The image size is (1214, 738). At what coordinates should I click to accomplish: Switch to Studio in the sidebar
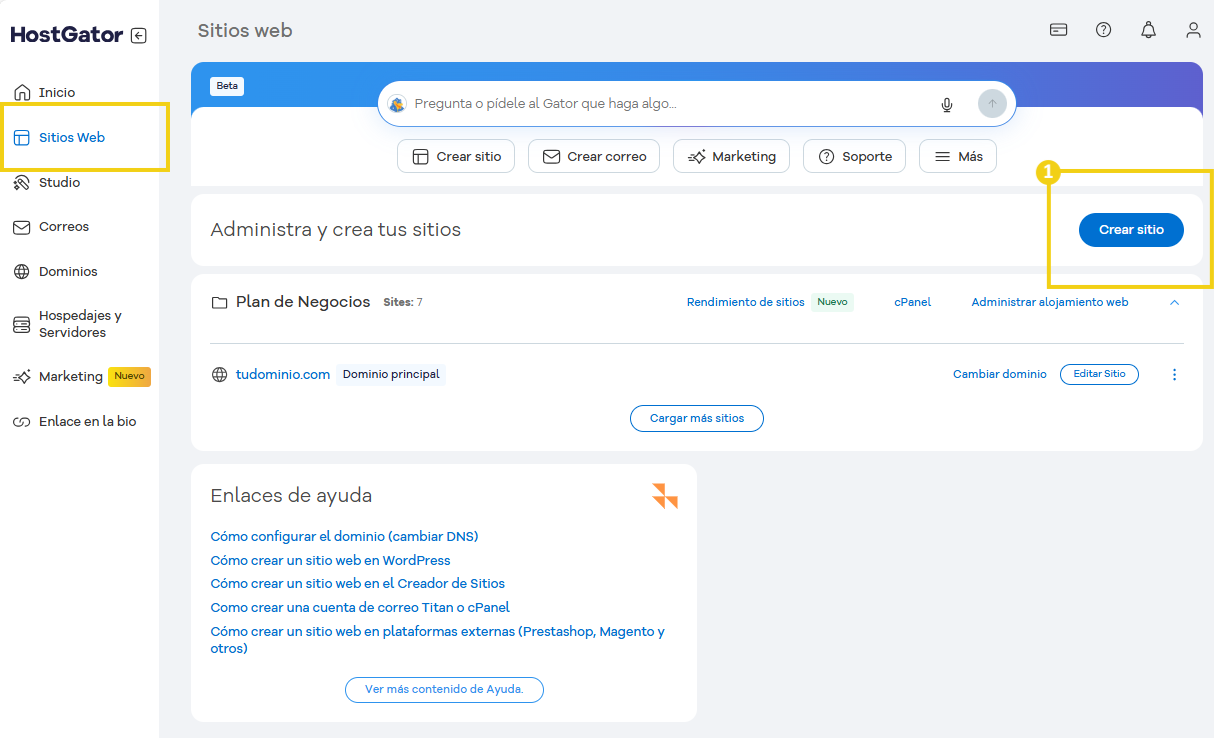pos(60,182)
